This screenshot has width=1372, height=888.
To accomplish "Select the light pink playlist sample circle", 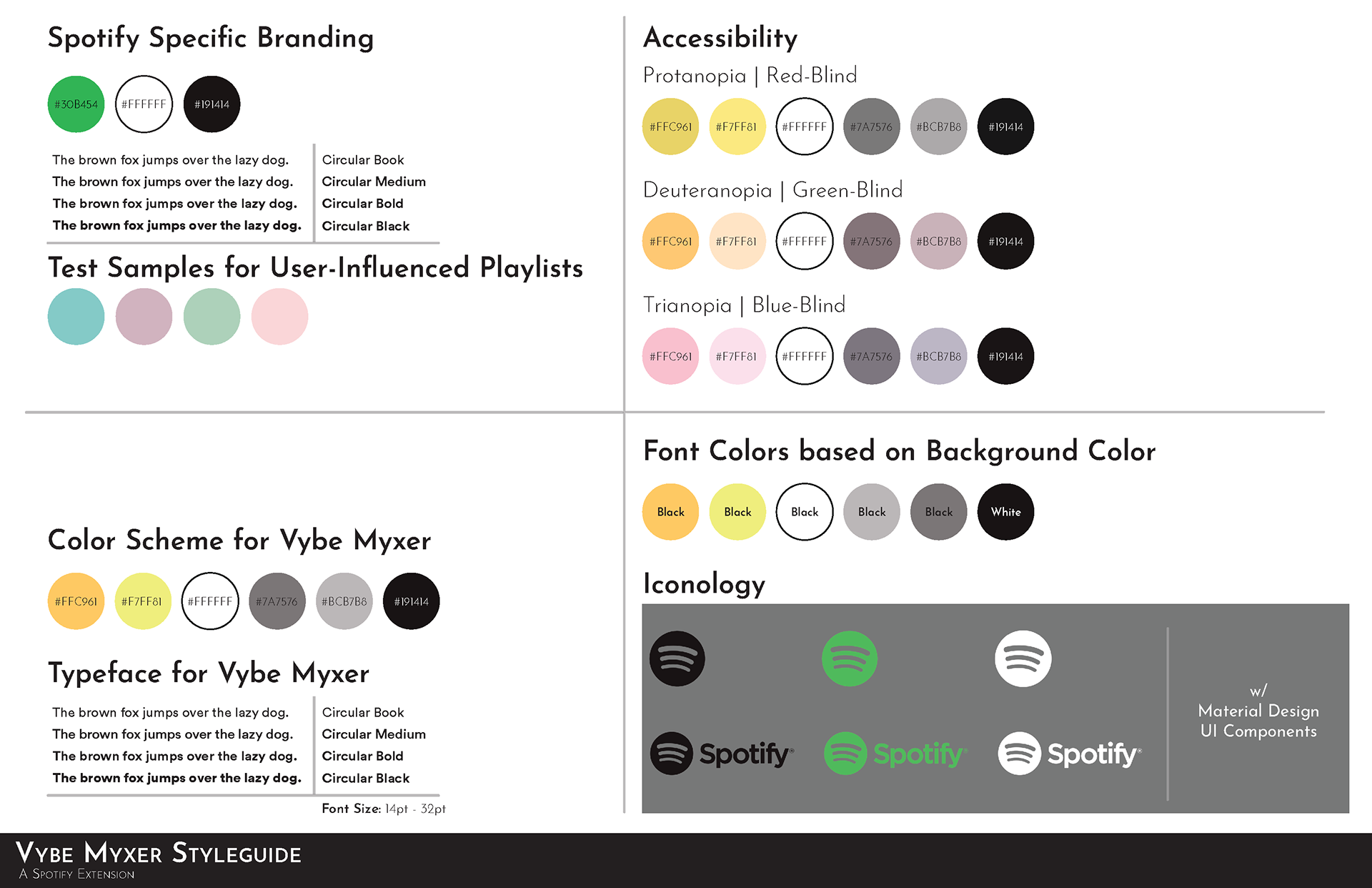I will click(279, 317).
